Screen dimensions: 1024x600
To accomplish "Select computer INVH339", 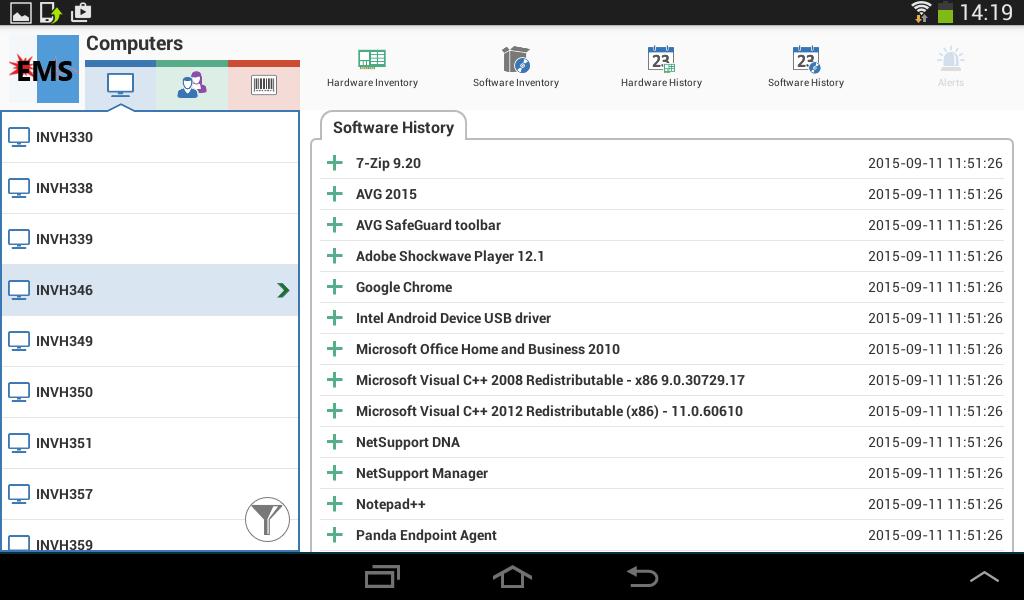I will click(x=150, y=239).
